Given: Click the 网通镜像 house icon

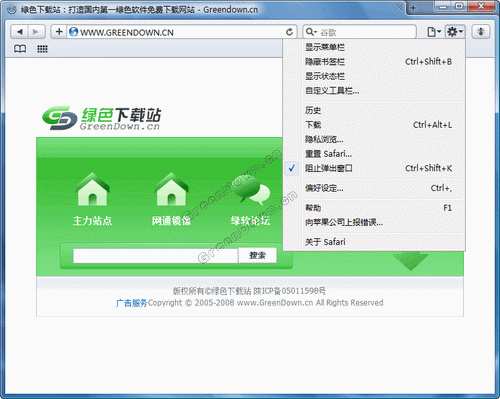Looking at the screenshot, I should pyautogui.click(x=171, y=189).
